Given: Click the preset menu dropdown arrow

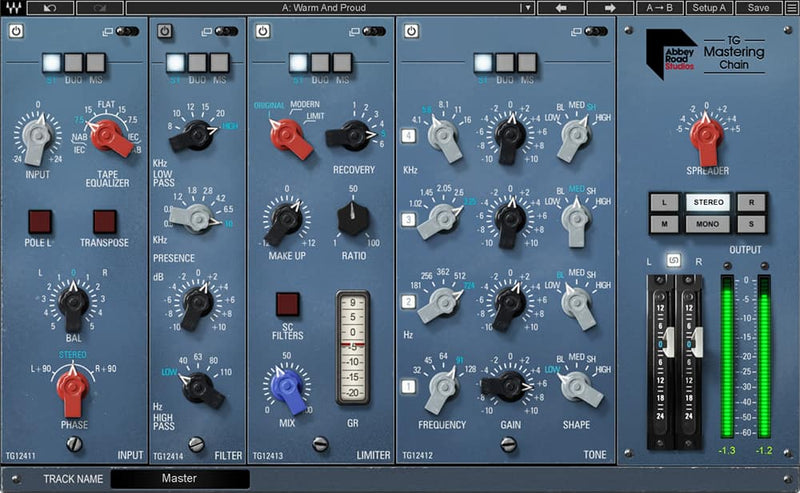Looking at the screenshot, I should pos(526,8).
